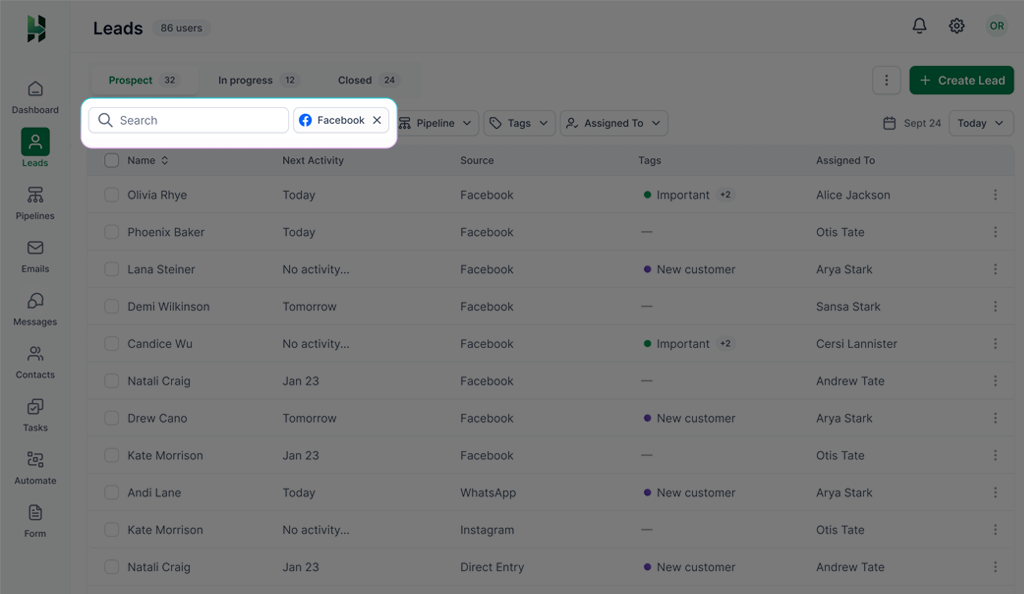The width and height of the screenshot is (1024, 594).
Task: Click the Create Lead button
Action: (x=961, y=79)
